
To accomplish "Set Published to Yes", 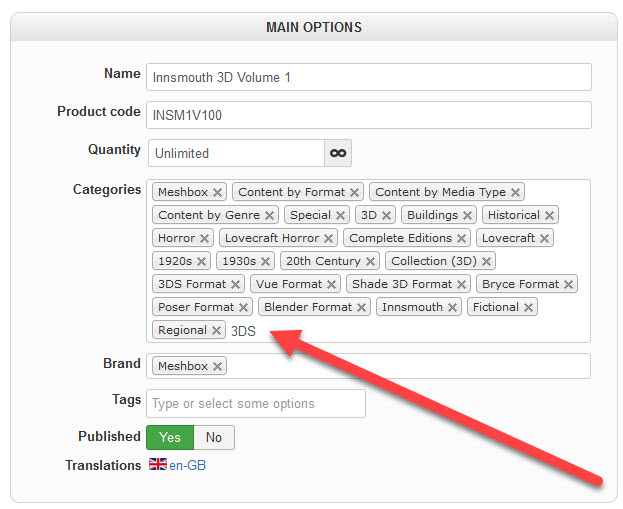I will (x=170, y=437).
